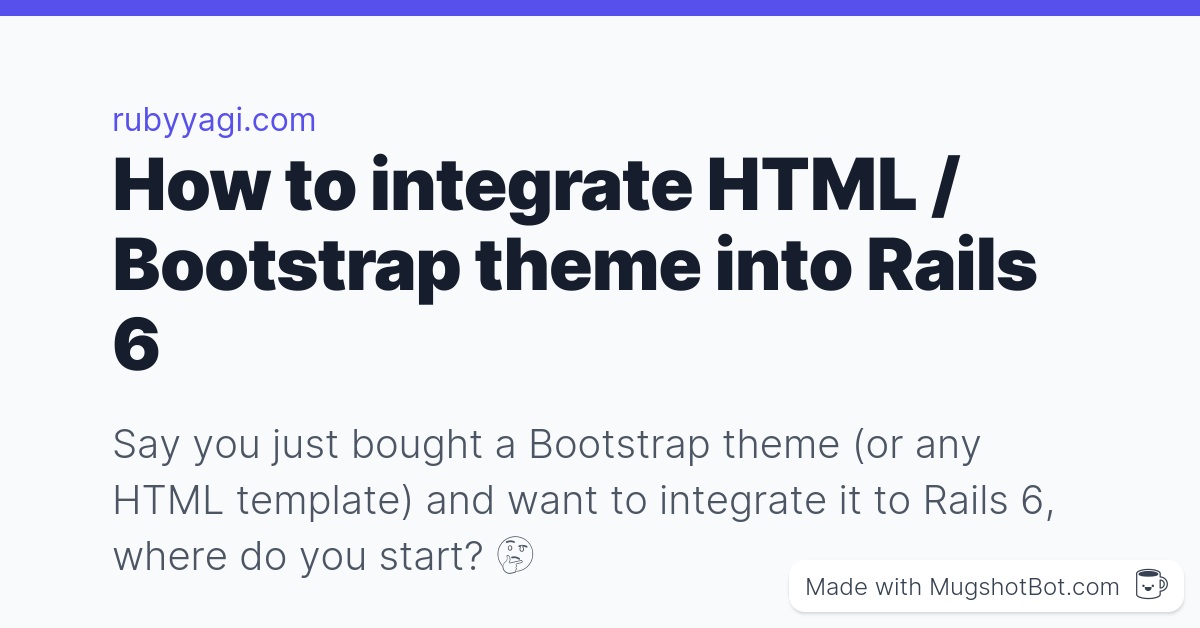1200x628 pixels.
Task: Open the rubyyagi.com link
Action: pyautogui.click(x=214, y=120)
